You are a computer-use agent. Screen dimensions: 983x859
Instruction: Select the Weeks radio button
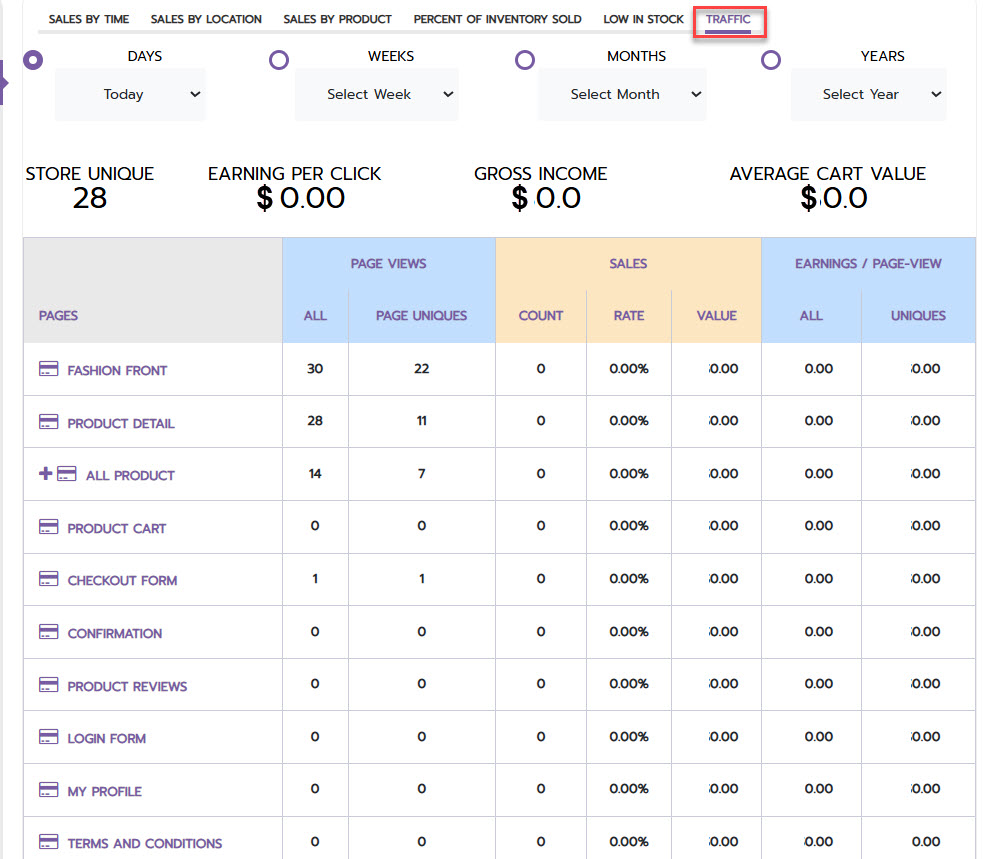point(279,60)
